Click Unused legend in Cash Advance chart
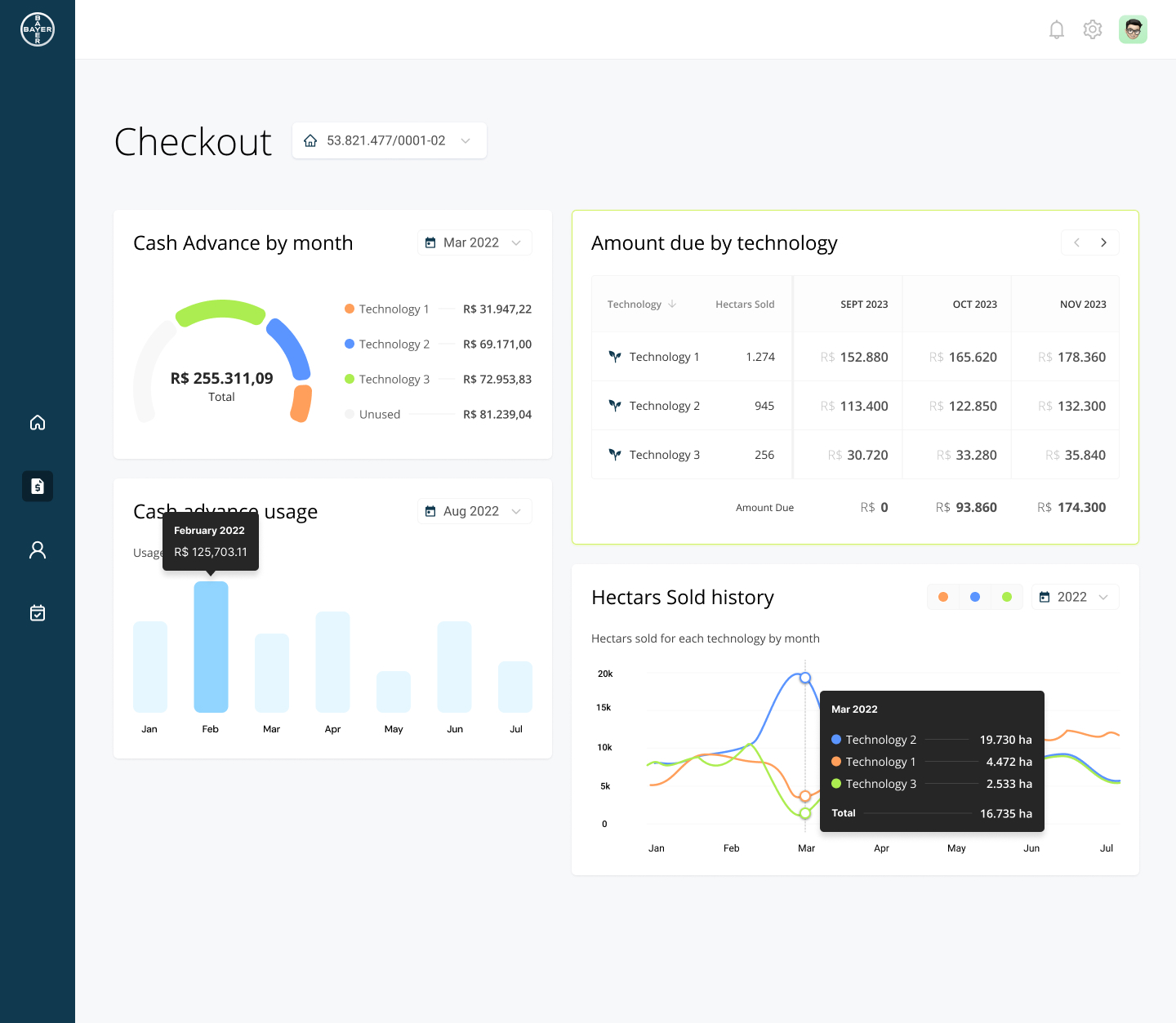The height and width of the screenshot is (1023, 1176). point(372,414)
